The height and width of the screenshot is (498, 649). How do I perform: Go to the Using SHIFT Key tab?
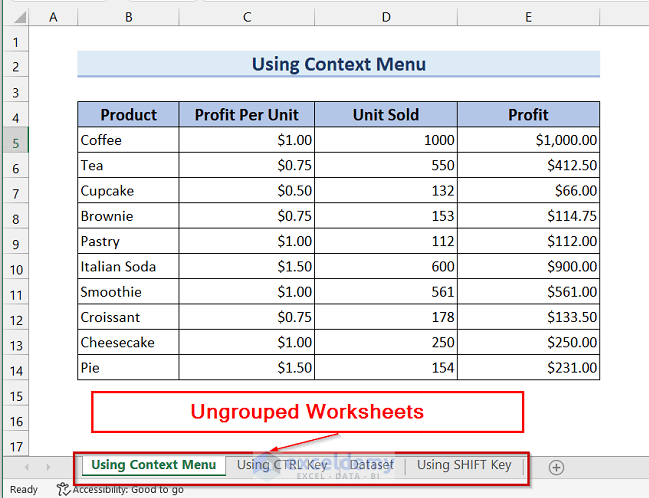click(463, 465)
